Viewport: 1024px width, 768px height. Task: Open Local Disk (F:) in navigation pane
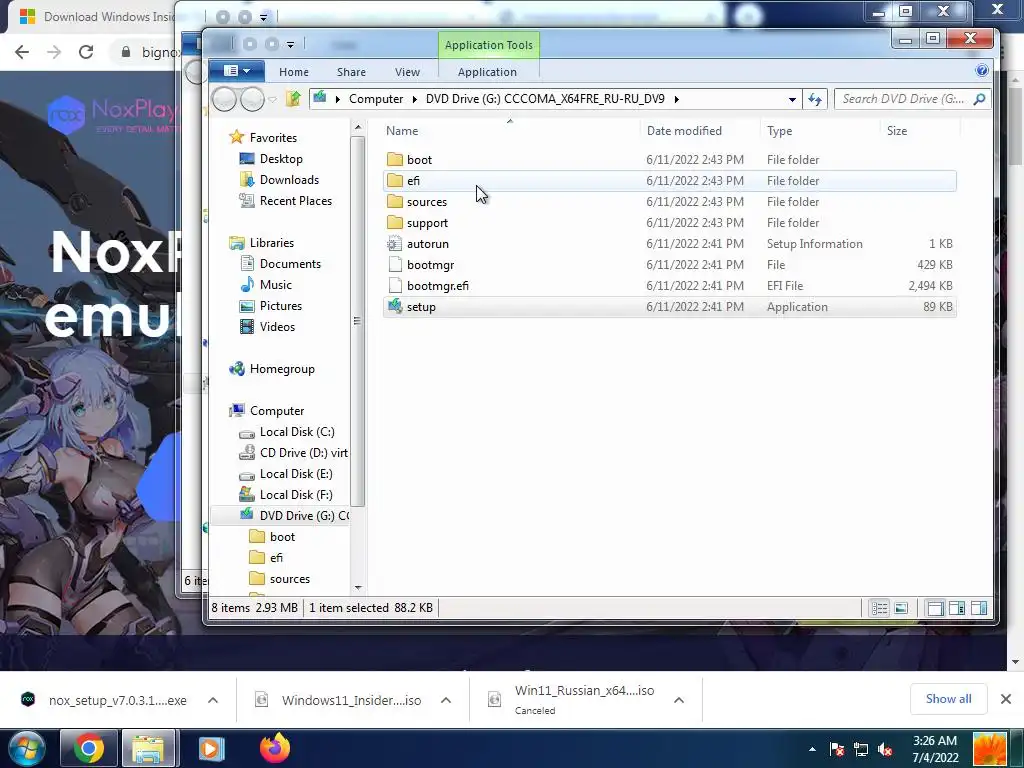click(x=296, y=494)
